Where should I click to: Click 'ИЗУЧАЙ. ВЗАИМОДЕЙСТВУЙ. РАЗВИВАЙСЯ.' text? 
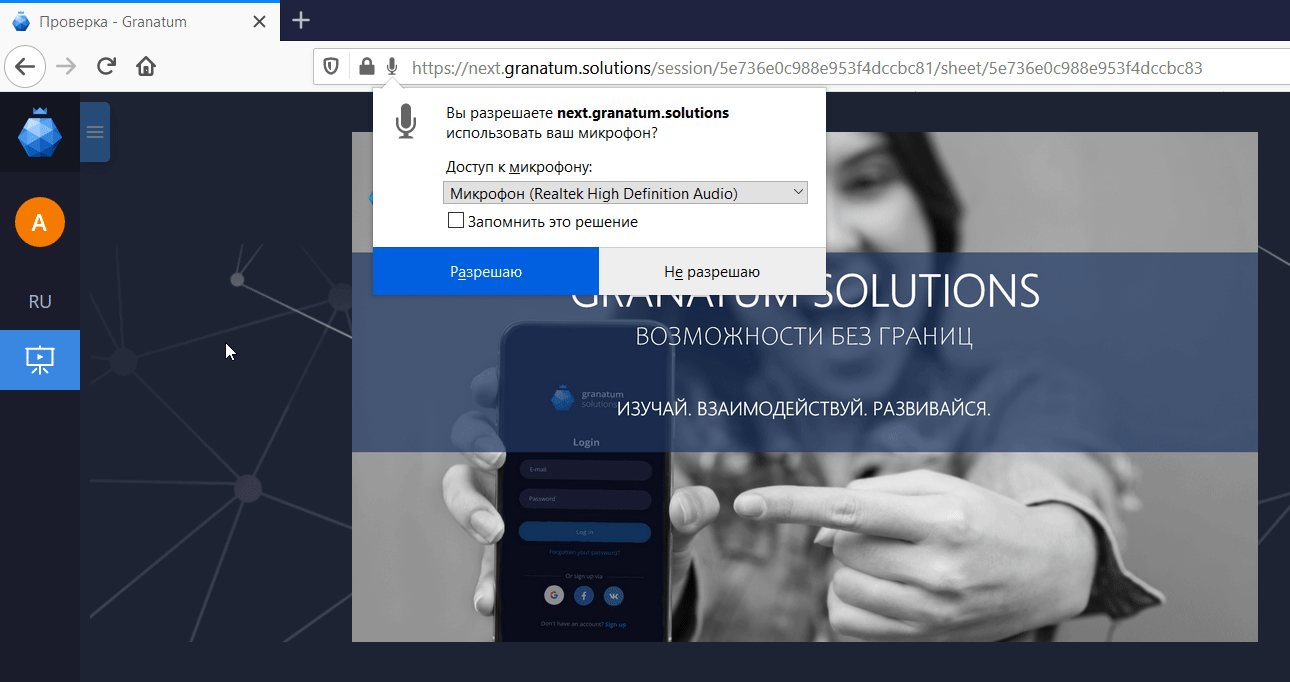(804, 409)
